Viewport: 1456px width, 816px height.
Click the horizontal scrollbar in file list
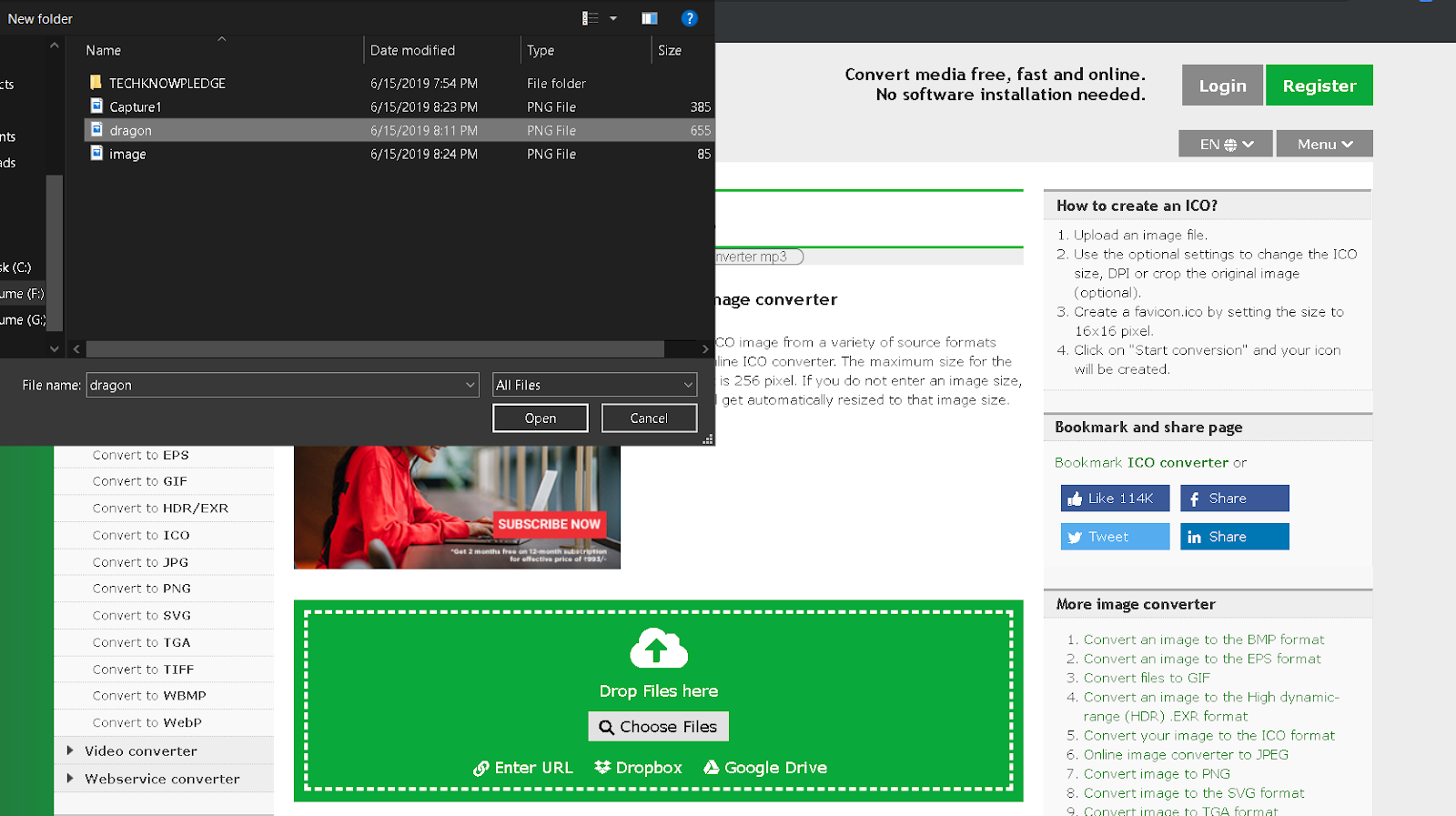point(375,349)
